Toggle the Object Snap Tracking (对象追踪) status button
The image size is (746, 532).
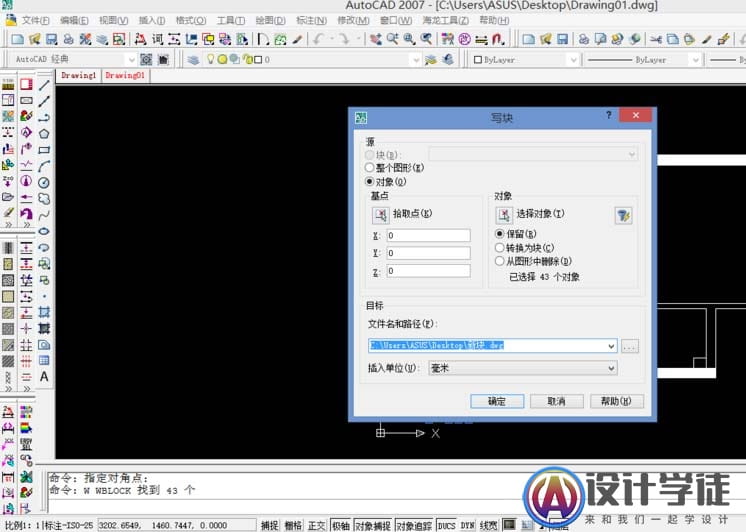(414, 525)
